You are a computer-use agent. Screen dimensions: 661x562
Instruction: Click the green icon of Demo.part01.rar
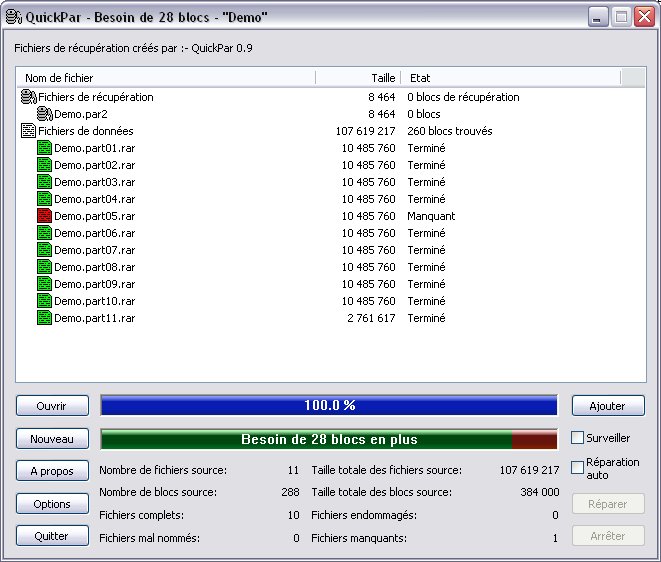point(44,148)
